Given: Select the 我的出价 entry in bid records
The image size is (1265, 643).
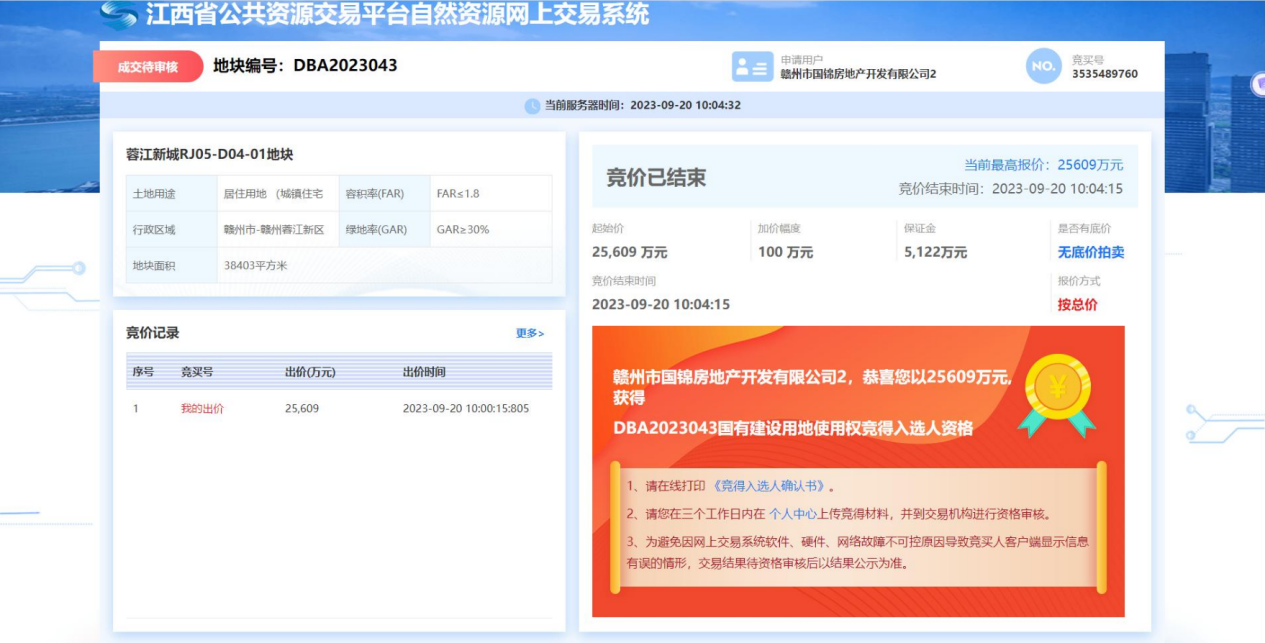Looking at the screenshot, I should pos(202,408).
